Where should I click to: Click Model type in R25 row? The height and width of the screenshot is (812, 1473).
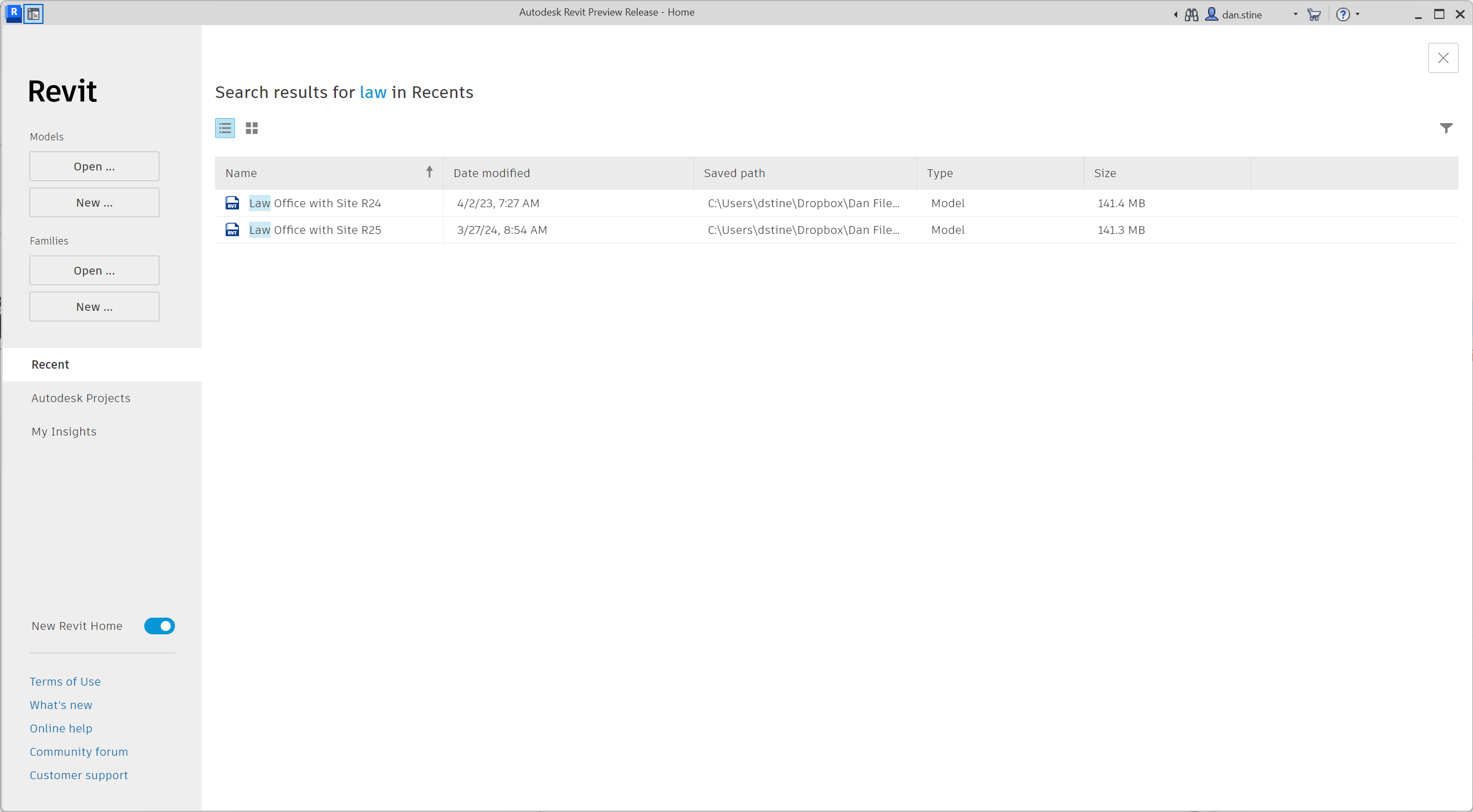948,229
